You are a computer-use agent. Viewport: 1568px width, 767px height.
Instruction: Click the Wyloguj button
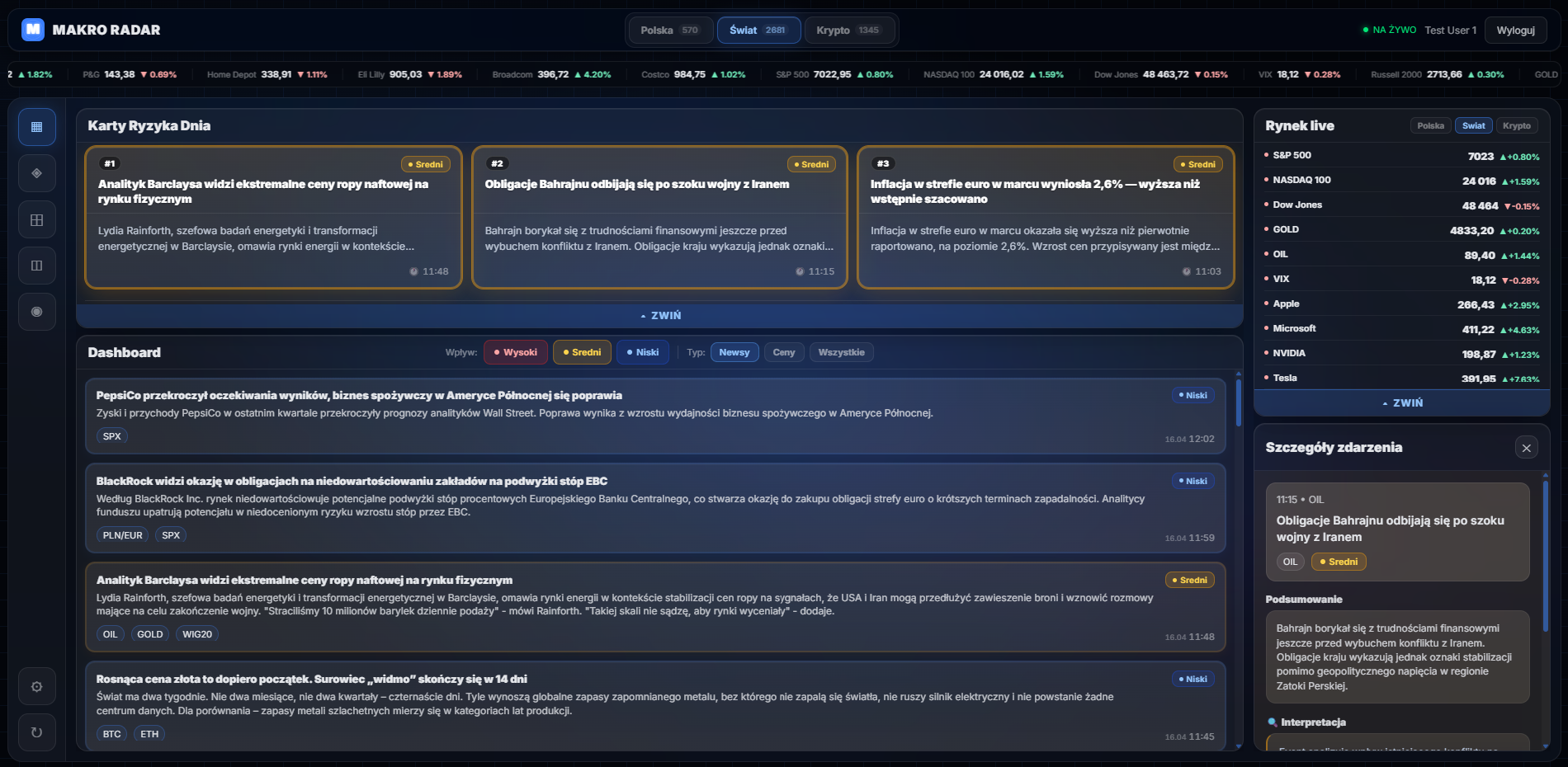(1515, 31)
